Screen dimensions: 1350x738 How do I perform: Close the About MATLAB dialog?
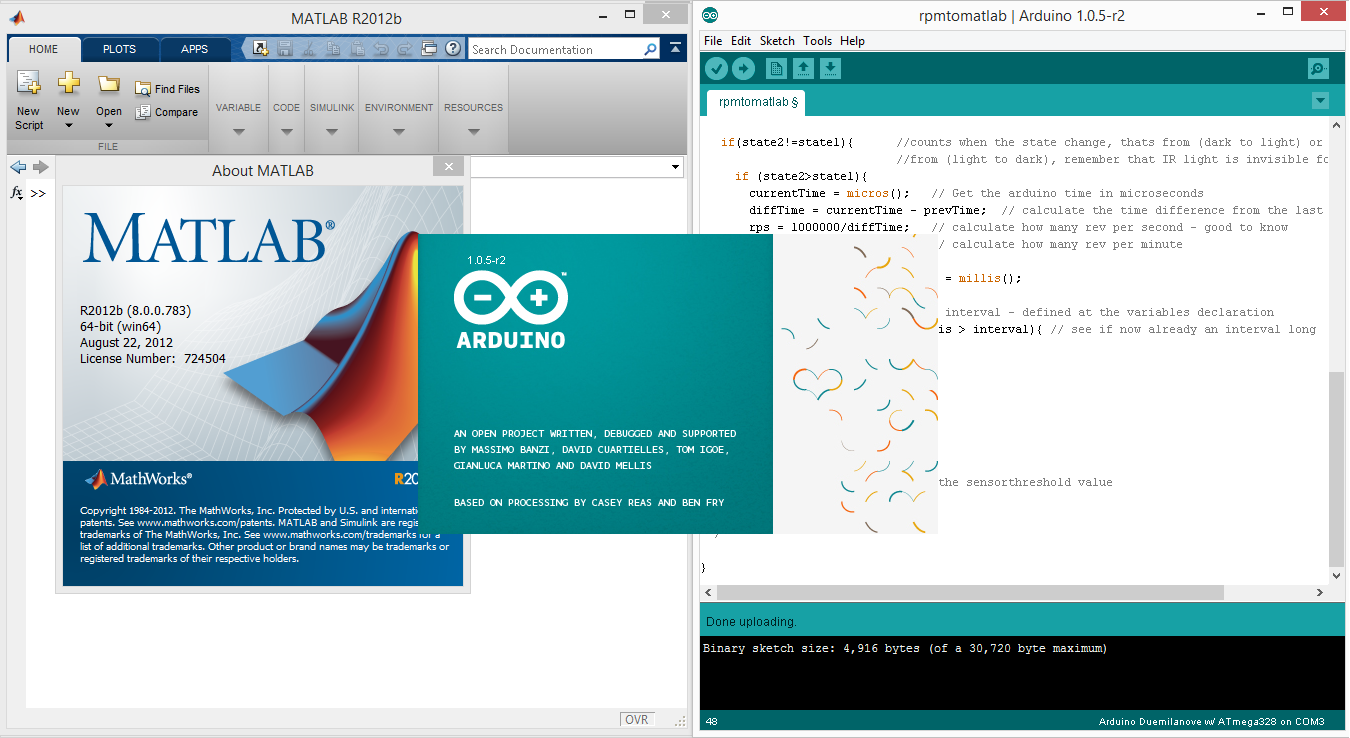(x=449, y=168)
